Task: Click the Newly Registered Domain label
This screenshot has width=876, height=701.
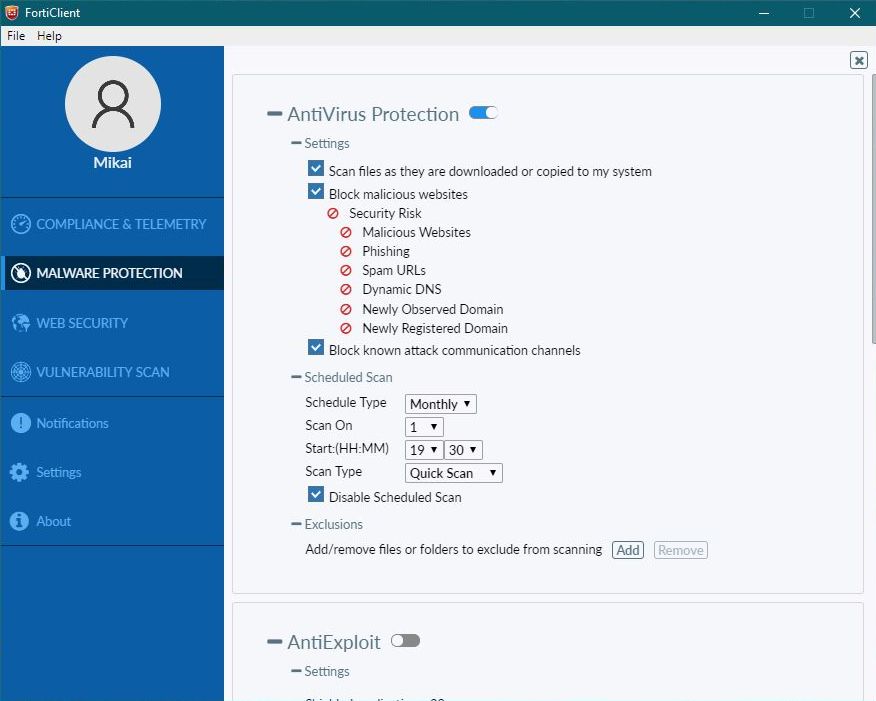Action: coord(435,328)
